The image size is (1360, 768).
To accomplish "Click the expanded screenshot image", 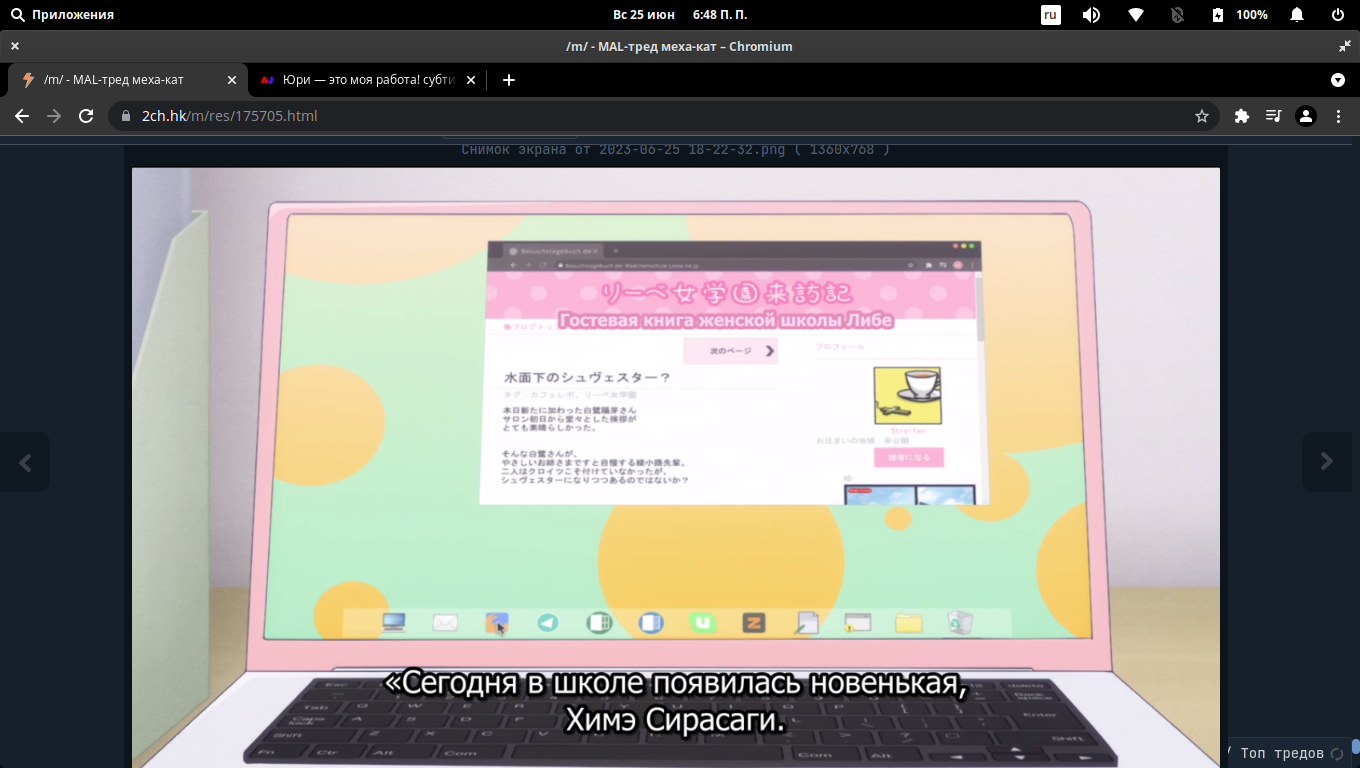I will (676, 467).
